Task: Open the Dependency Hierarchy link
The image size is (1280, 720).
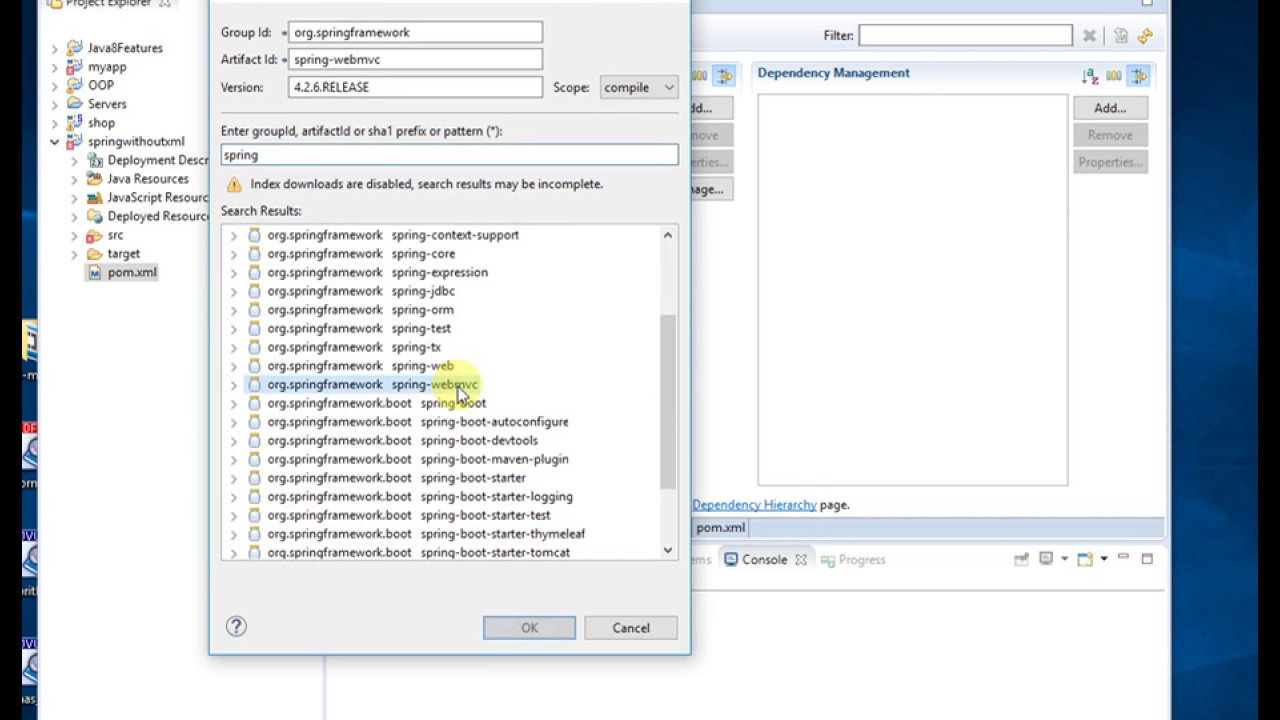Action: coord(754,505)
